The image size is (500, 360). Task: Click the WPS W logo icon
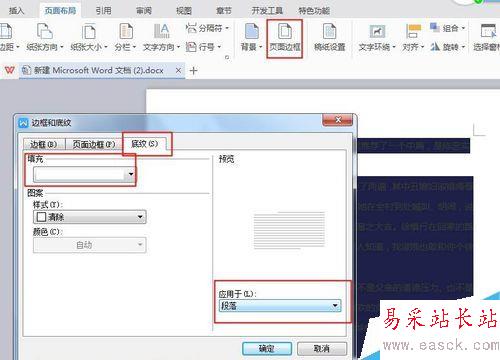pyautogui.click(x=10, y=70)
